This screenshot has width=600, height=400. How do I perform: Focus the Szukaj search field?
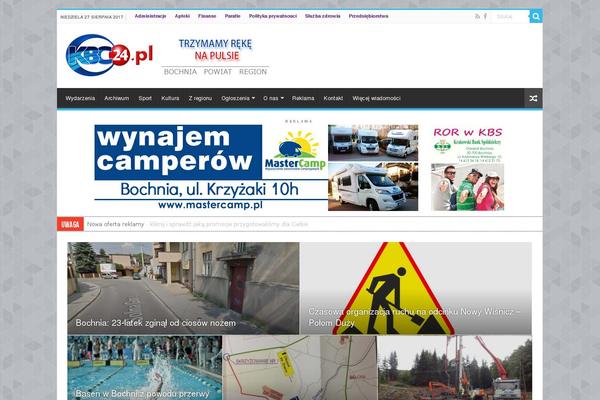point(511,16)
